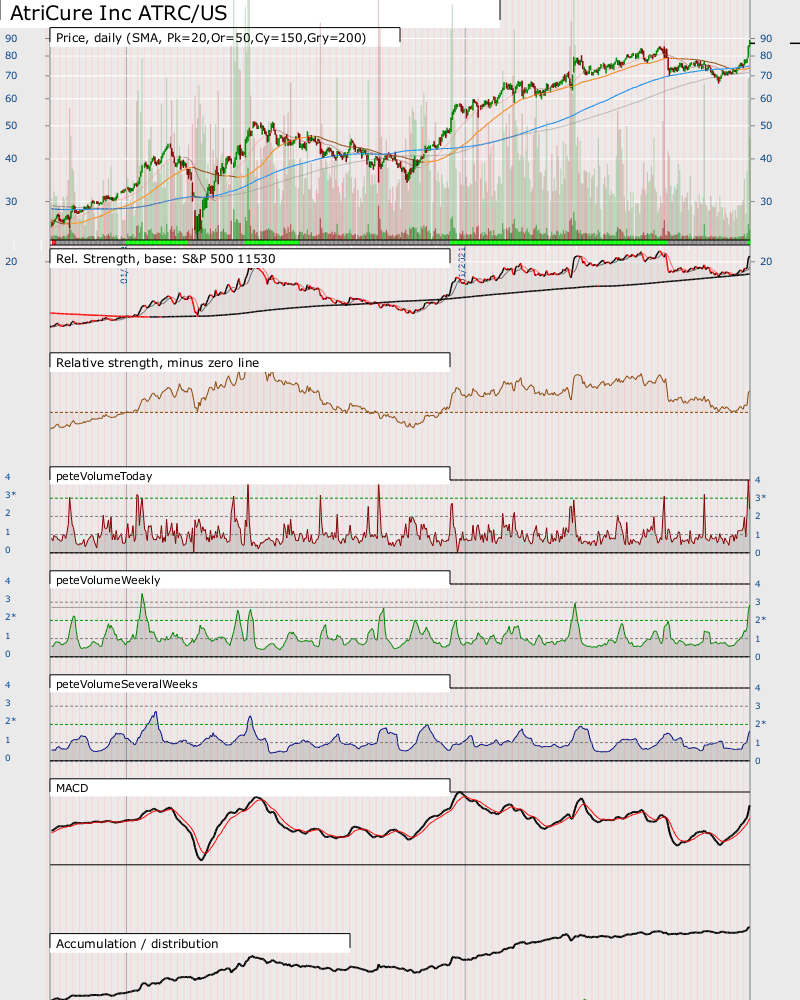Click the peteVolumeWeekly panel label
The width and height of the screenshot is (800, 1000).
108,580
